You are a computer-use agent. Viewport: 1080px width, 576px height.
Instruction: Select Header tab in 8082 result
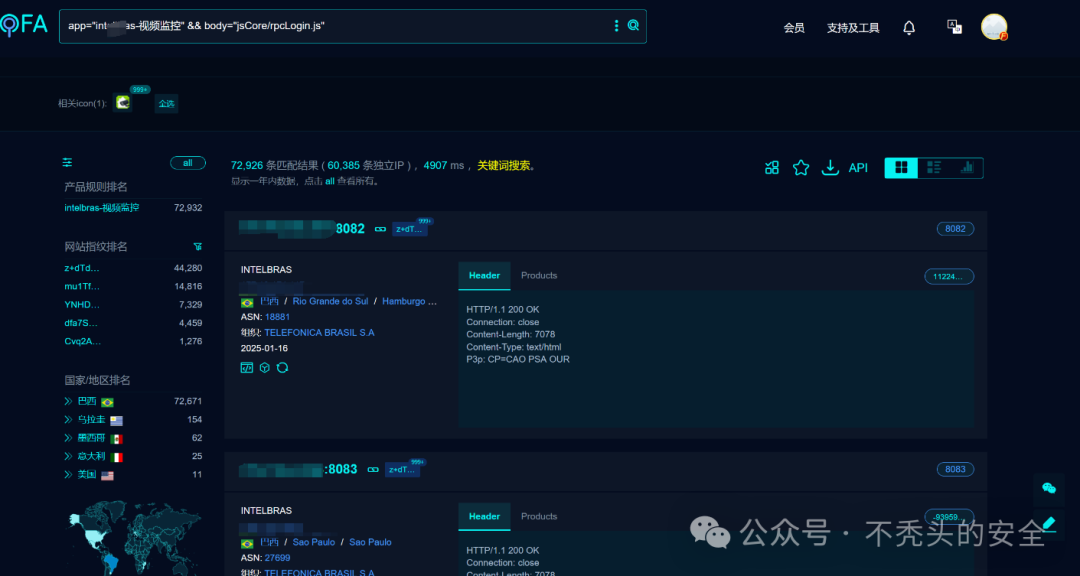(484, 276)
